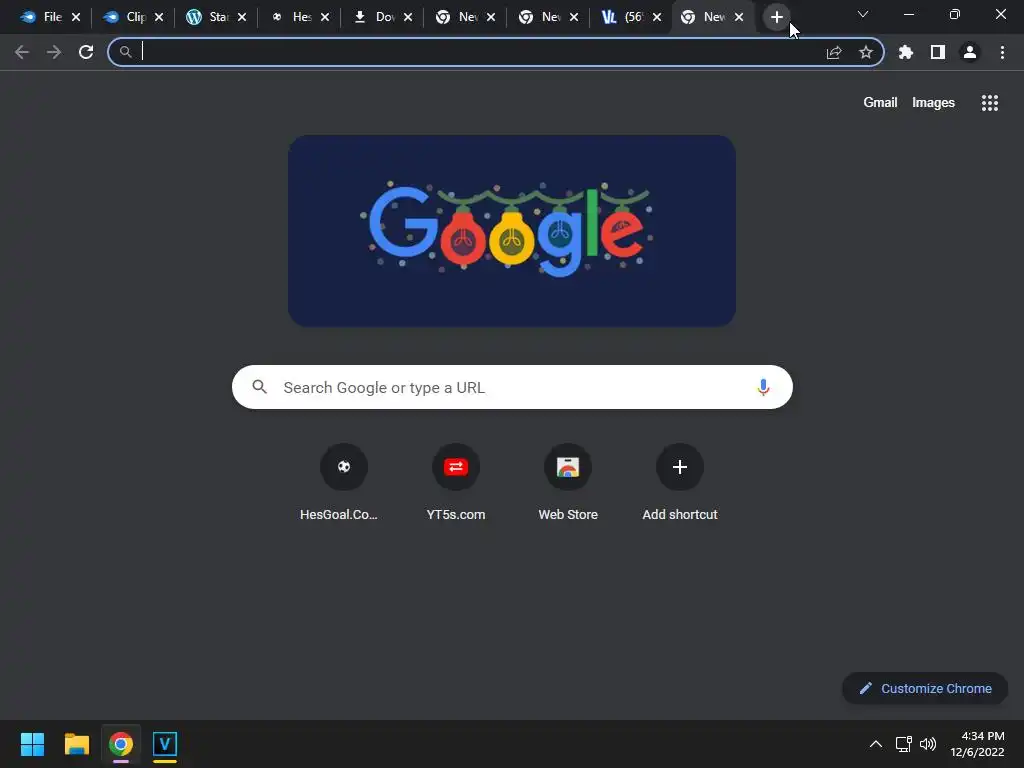
Task: Open network status tray icon
Action: point(903,744)
